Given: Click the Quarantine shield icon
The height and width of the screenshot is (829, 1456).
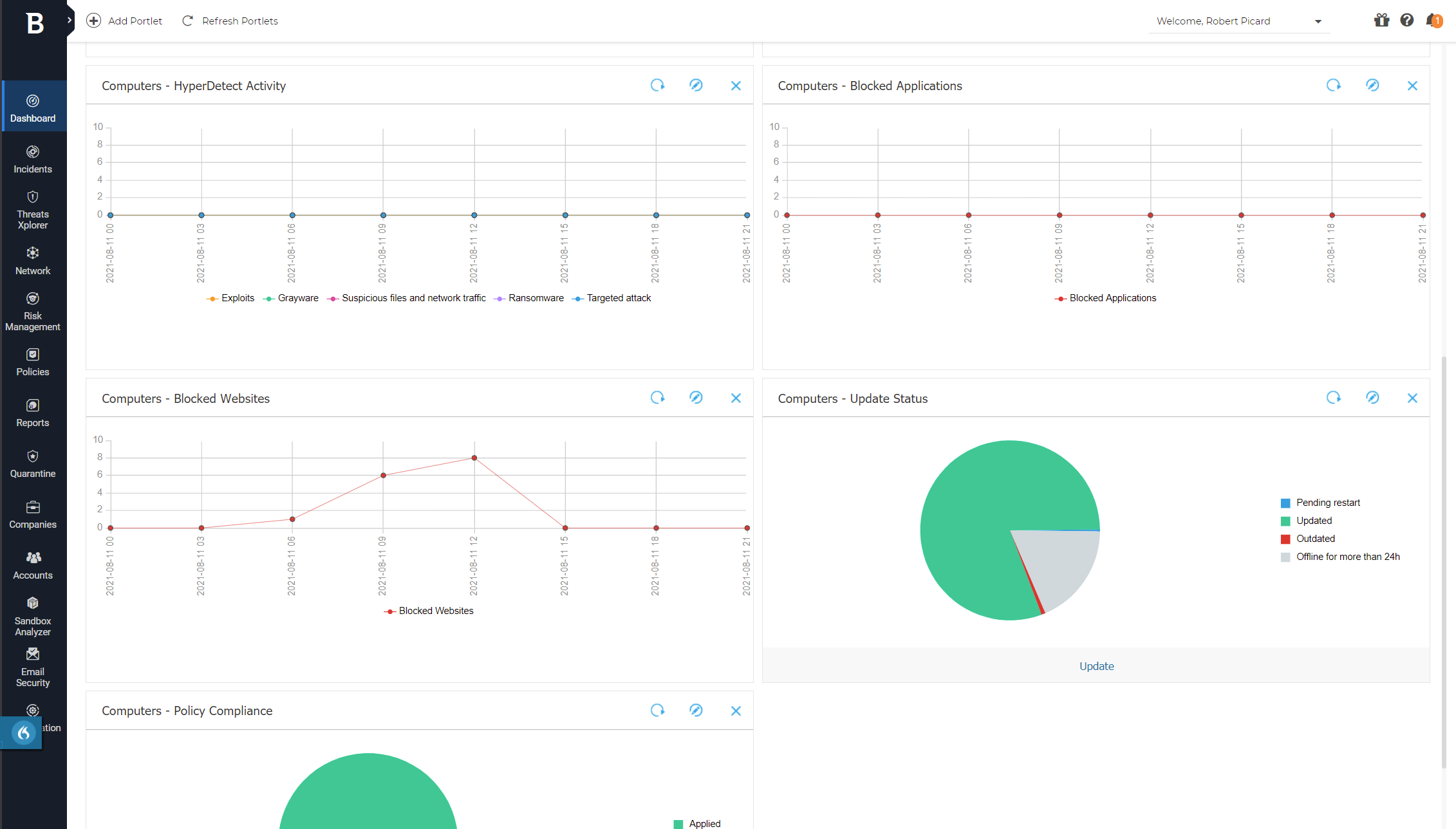Looking at the screenshot, I should coord(33,456).
